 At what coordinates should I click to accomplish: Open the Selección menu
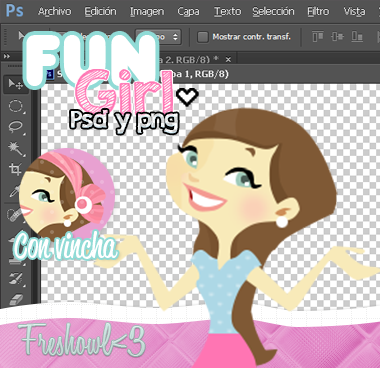point(273,11)
